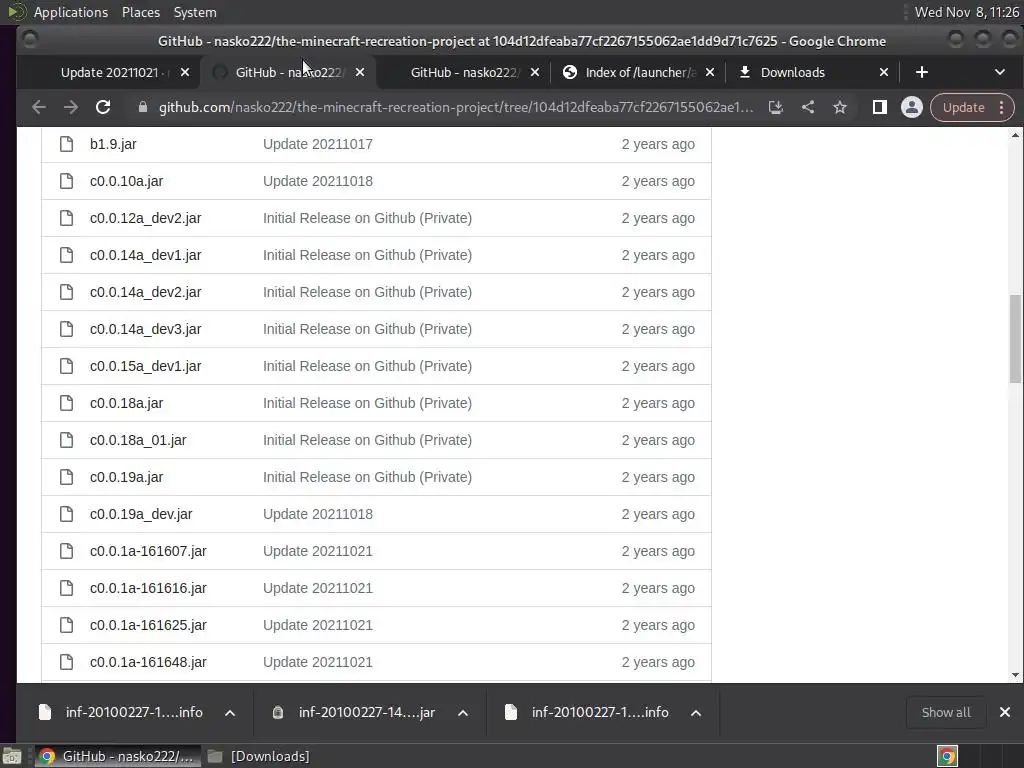Image resolution: width=1024 pixels, height=768 pixels.
Task: Click the file icon for c0.0.14a_dev2.jar
Action: pyautogui.click(x=67, y=292)
